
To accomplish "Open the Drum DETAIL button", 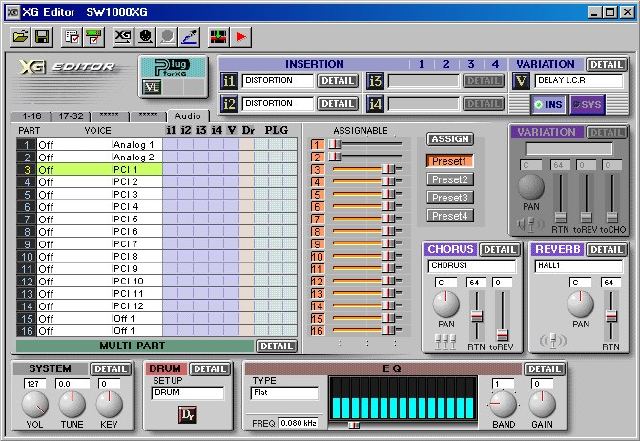I will tap(210, 369).
